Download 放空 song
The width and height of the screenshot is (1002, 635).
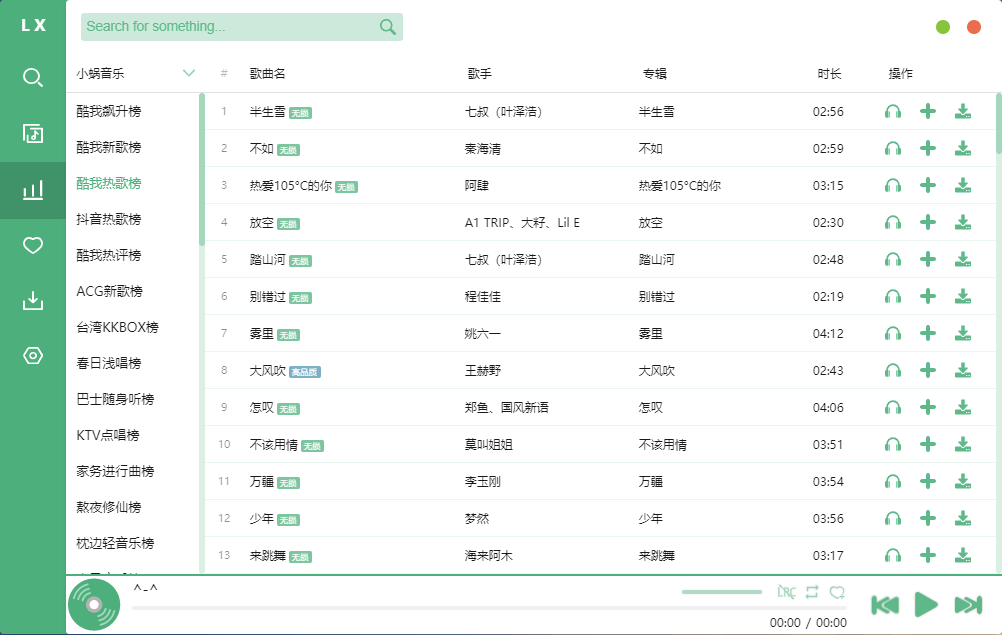coord(963,223)
